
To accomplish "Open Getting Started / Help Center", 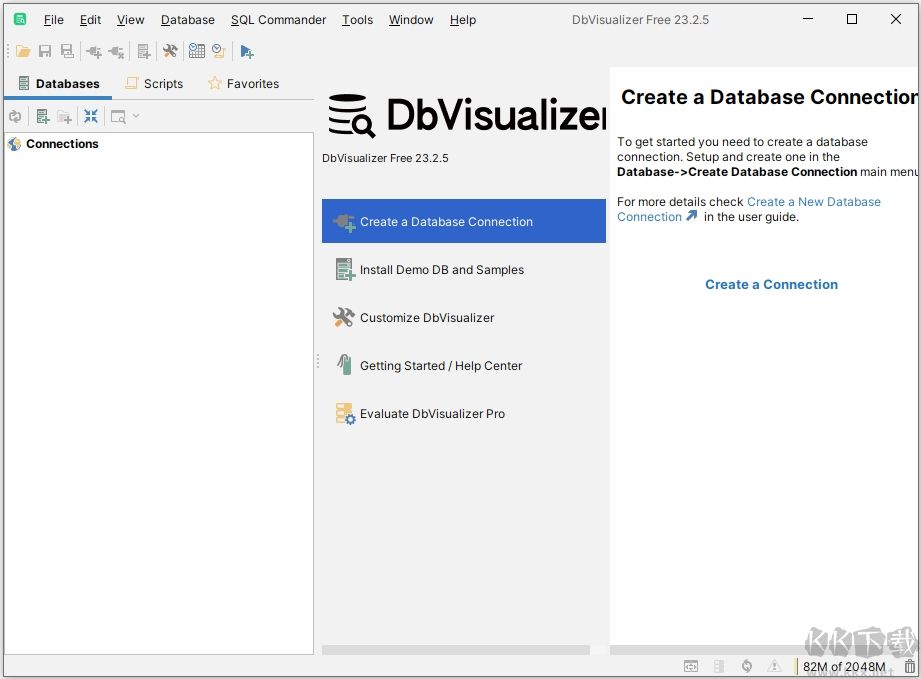I will [x=463, y=365].
